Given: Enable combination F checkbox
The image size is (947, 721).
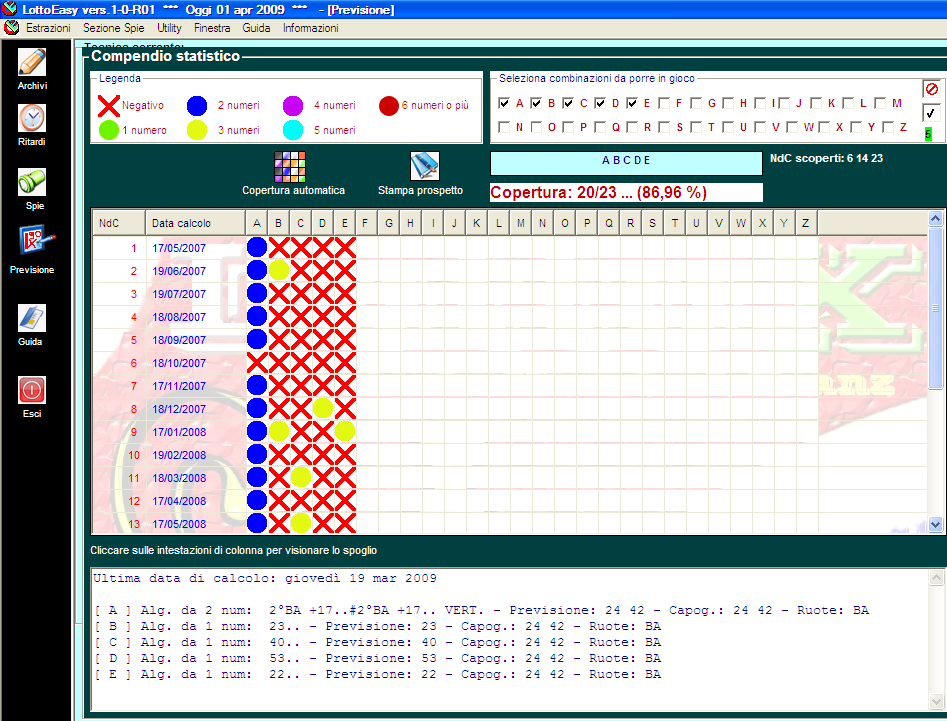Looking at the screenshot, I should [x=664, y=103].
